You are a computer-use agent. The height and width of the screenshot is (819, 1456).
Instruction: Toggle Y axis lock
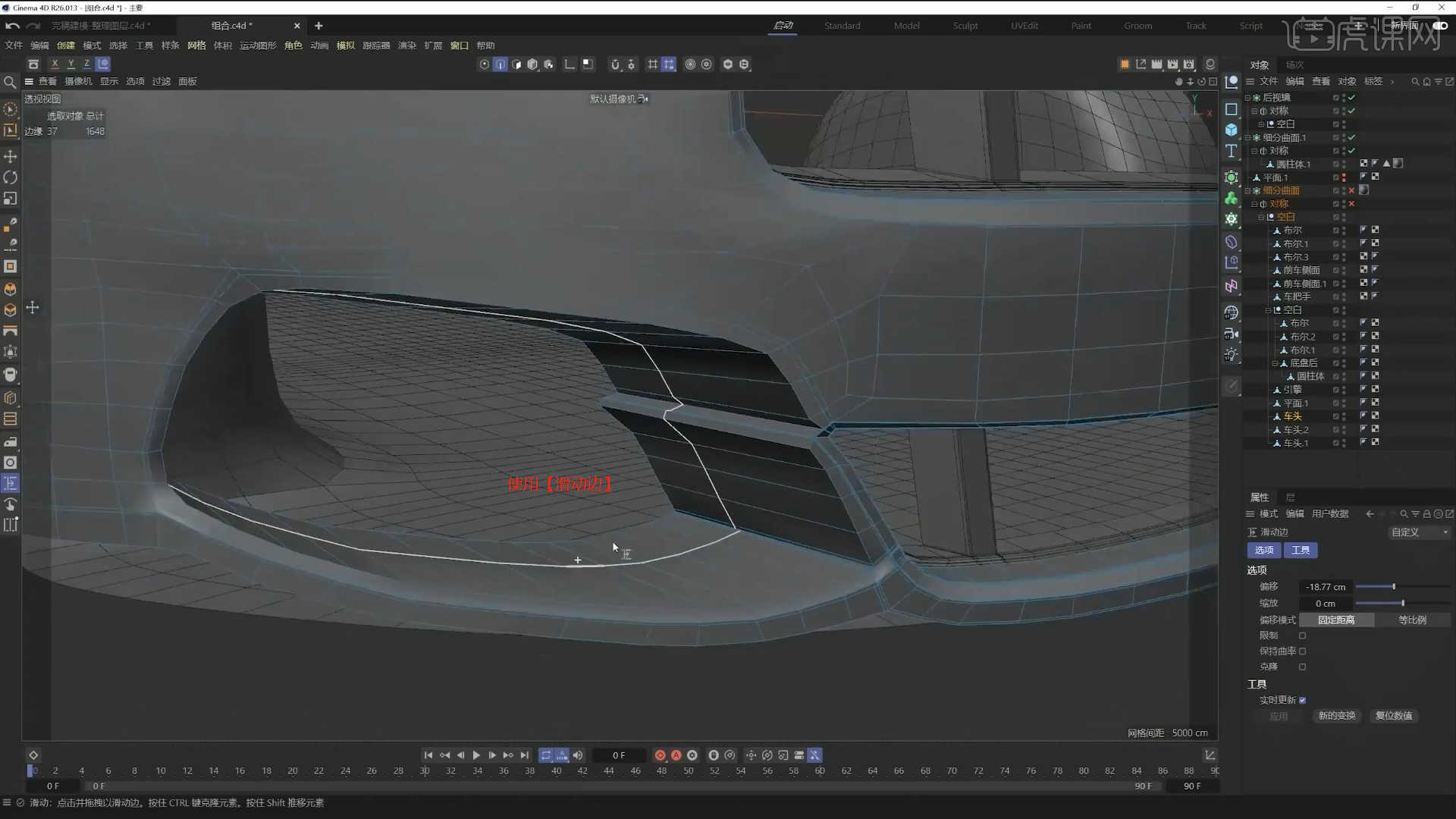click(x=71, y=64)
